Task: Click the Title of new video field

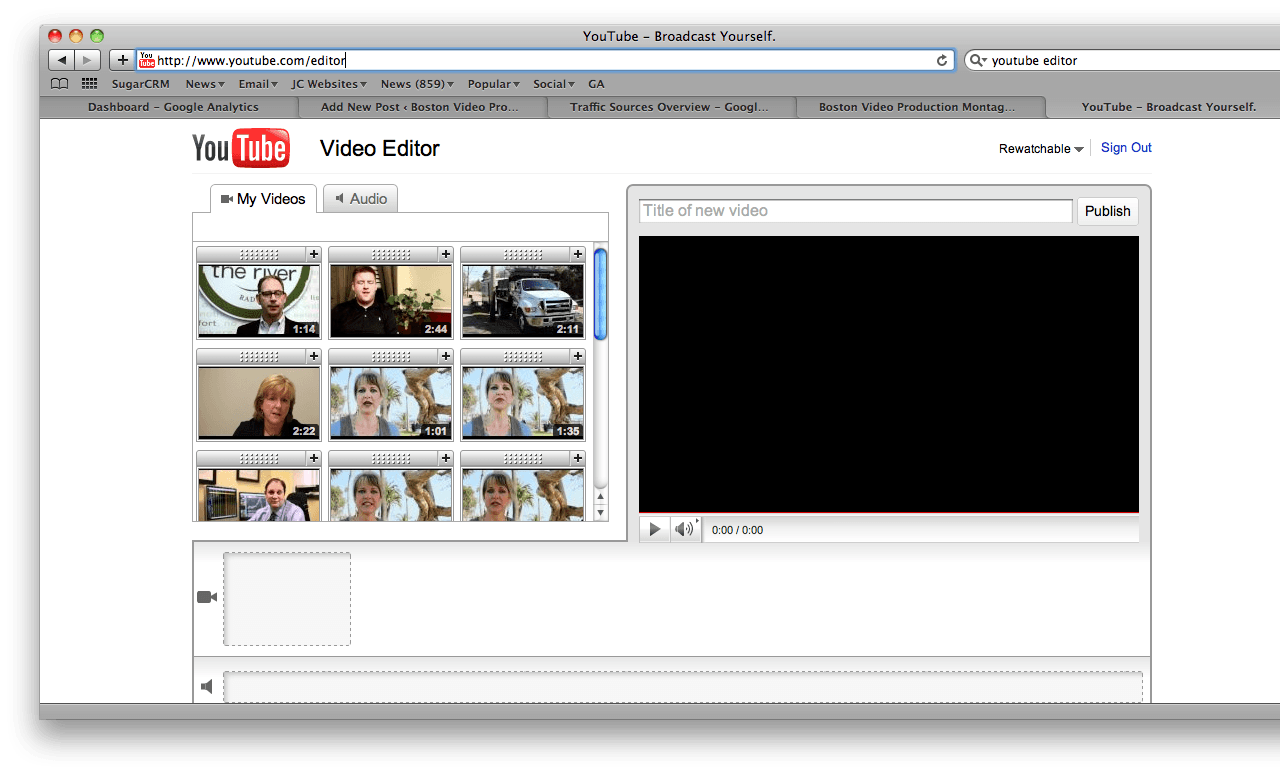Action: click(x=855, y=211)
